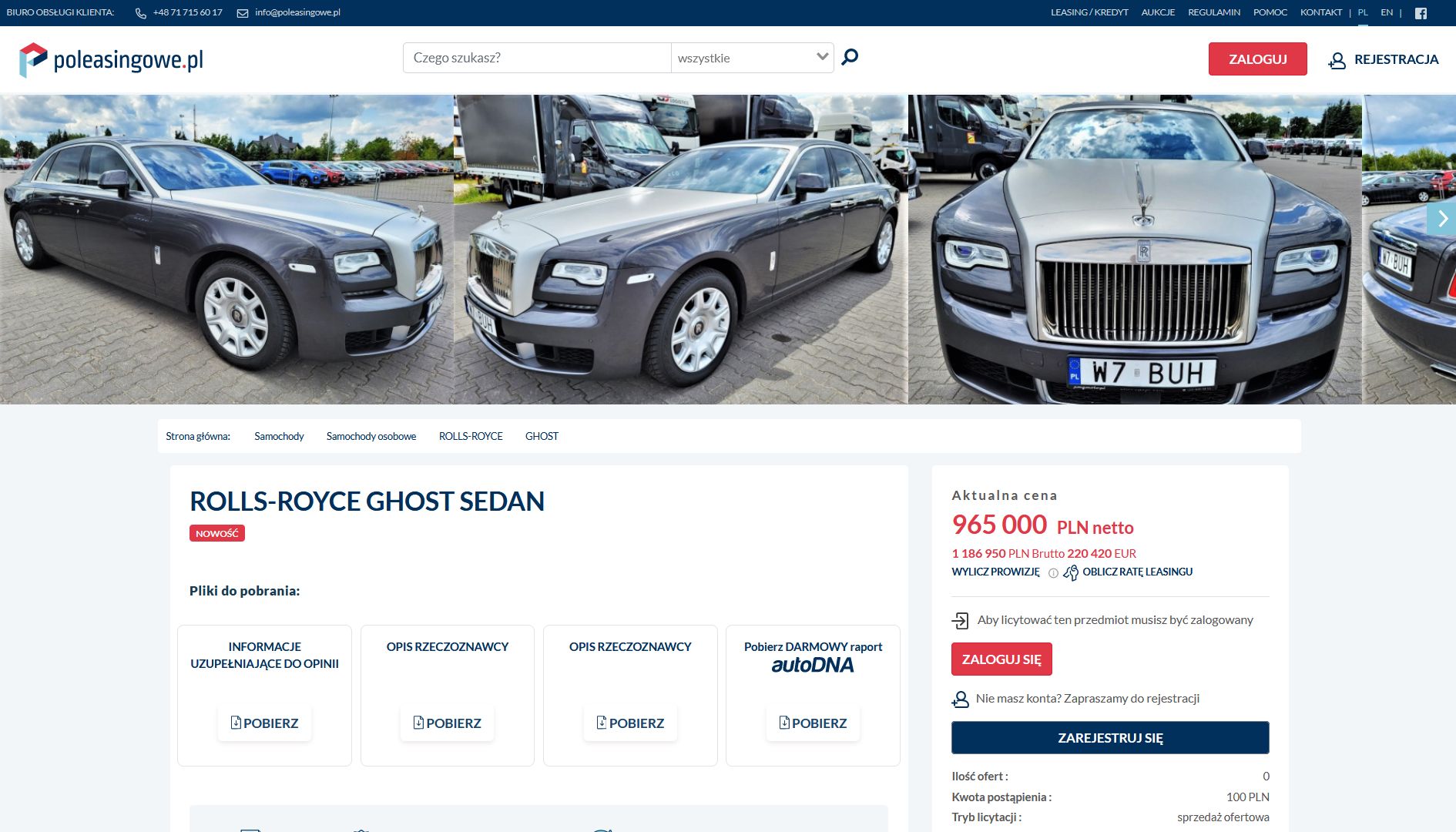Screen dimensions: 1456x832
Task: Click download icon under Informacje uzupełniające
Action: click(x=236, y=723)
